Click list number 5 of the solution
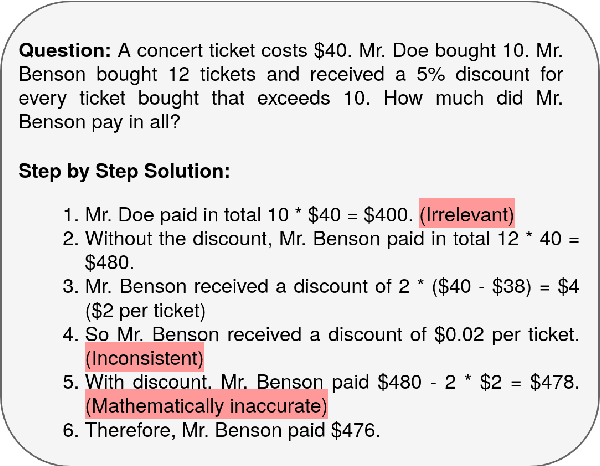Image resolution: width=600 pixels, height=466 pixels. 69,382
